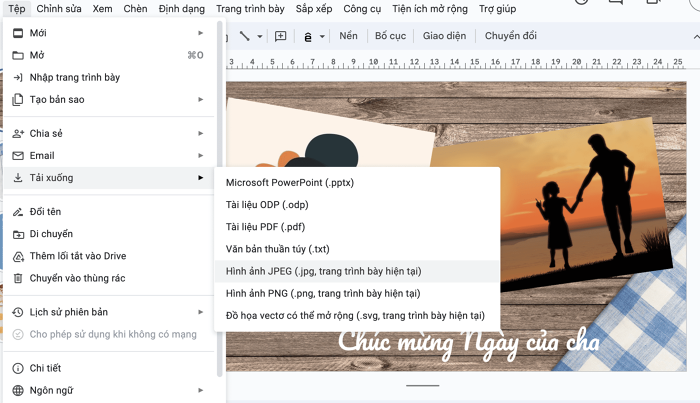
Task: Click the file menu scrollbar
Action: tap(219, 199)
